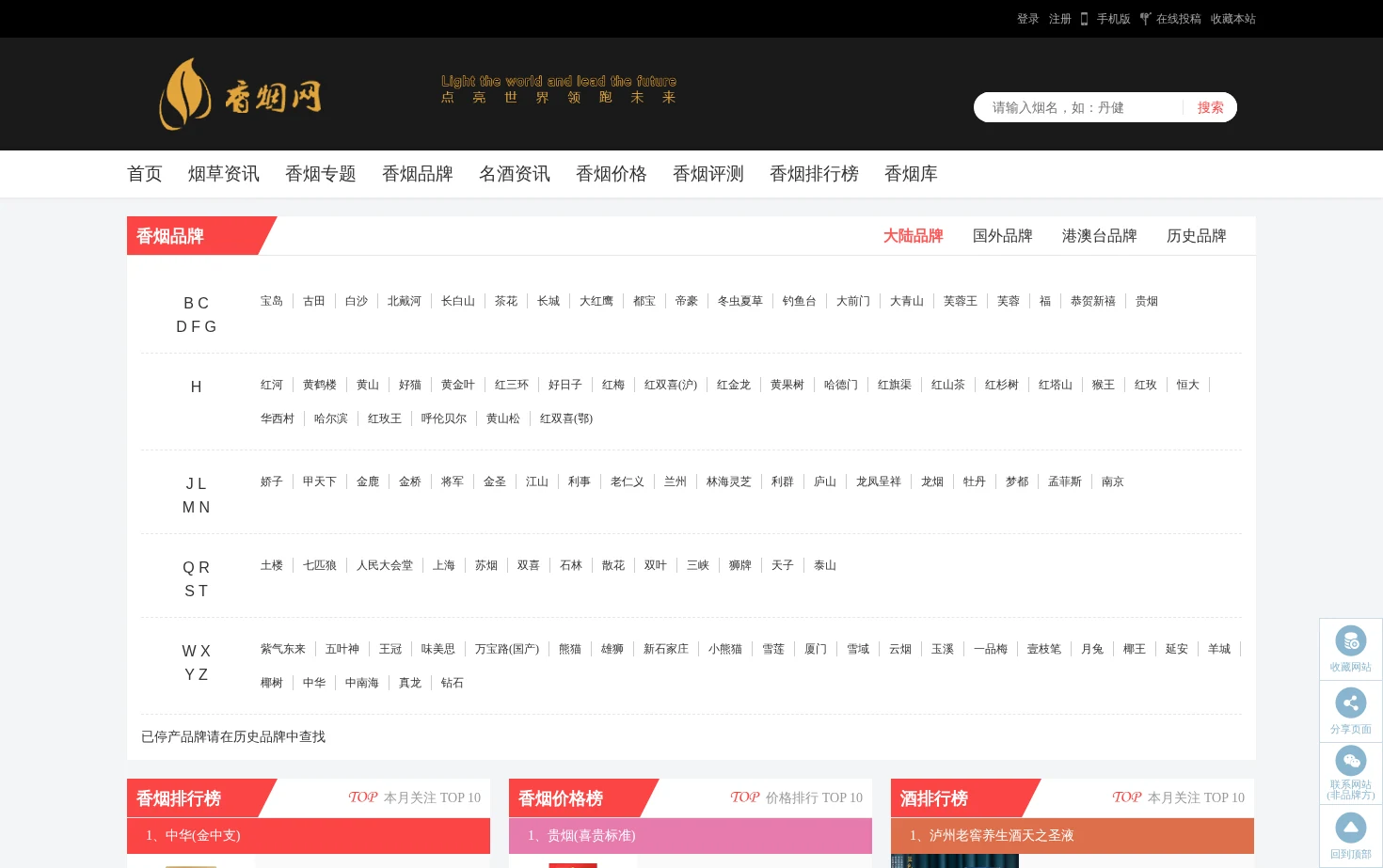Open the 牡丹 brand link

(975, 481)
